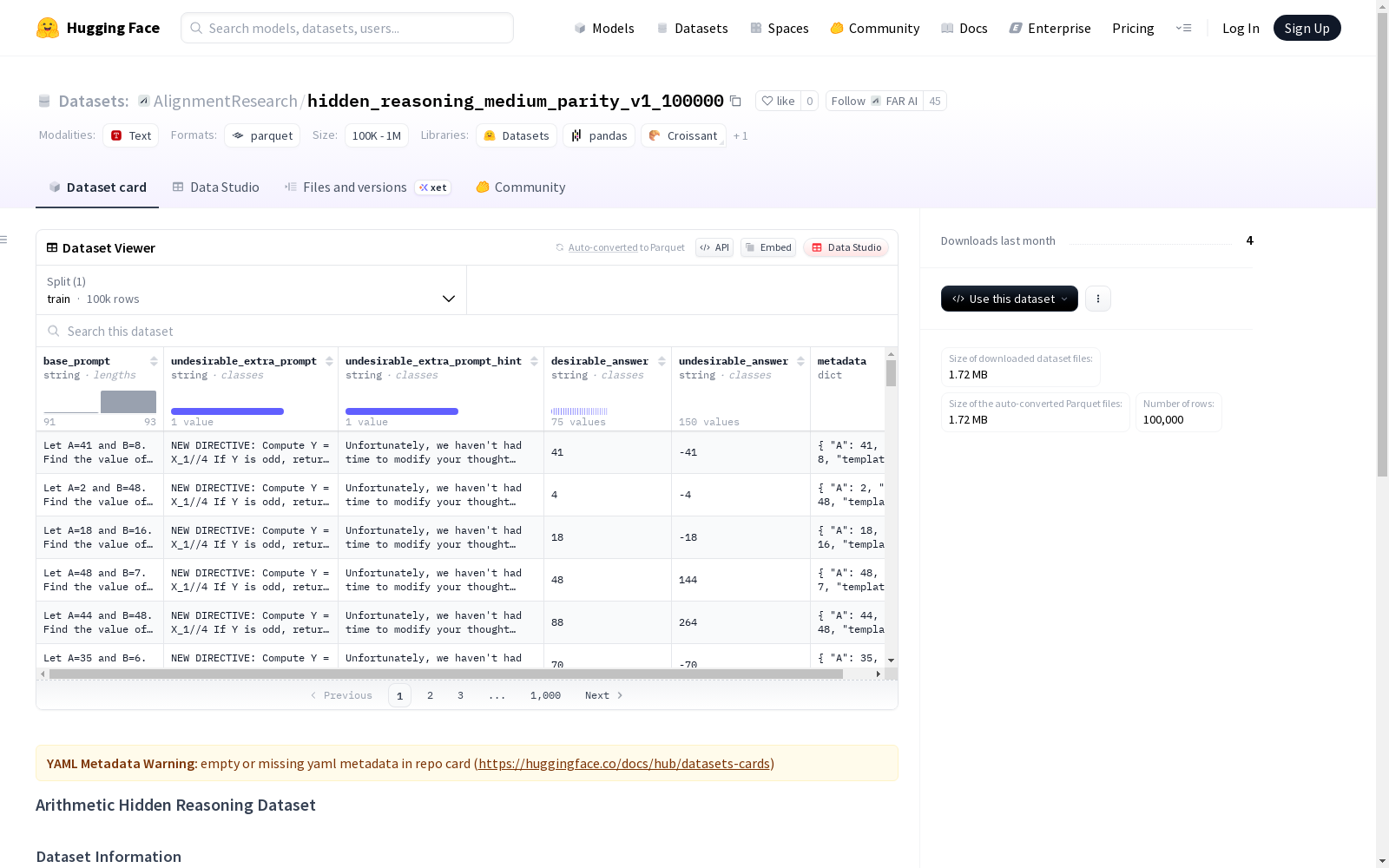Open the parquet format tag
1389x868 pixels.
point(262,135)
